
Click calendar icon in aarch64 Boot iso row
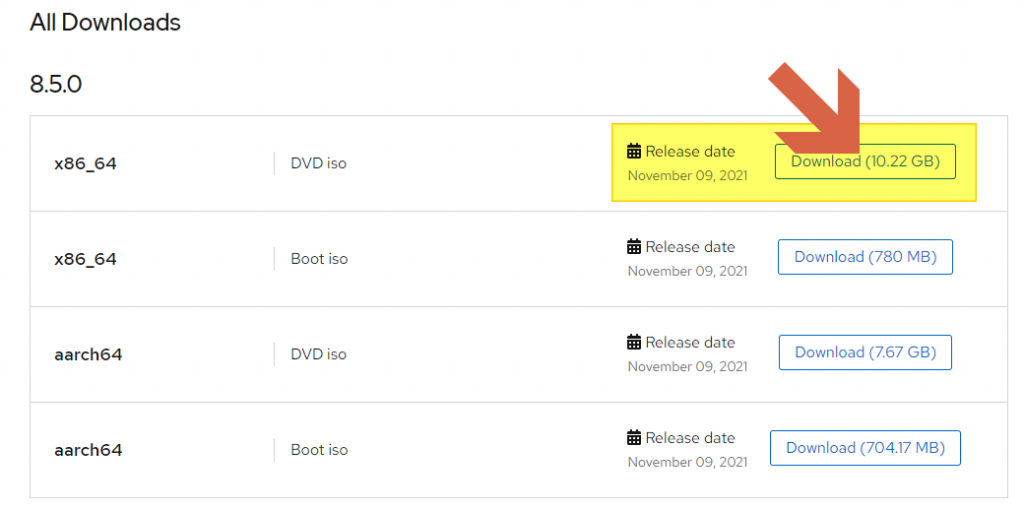634,438
